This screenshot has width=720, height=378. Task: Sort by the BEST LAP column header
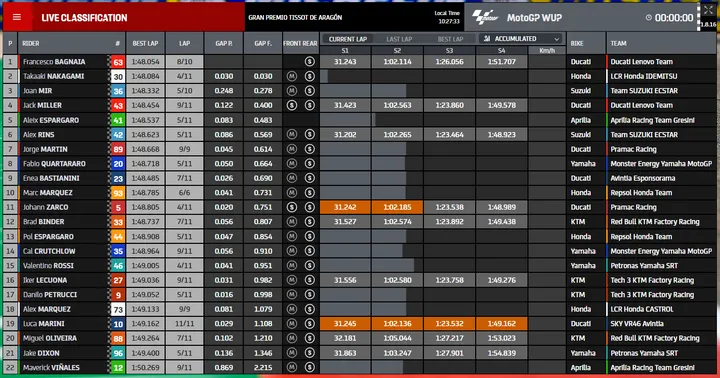(x=145, y=43)
